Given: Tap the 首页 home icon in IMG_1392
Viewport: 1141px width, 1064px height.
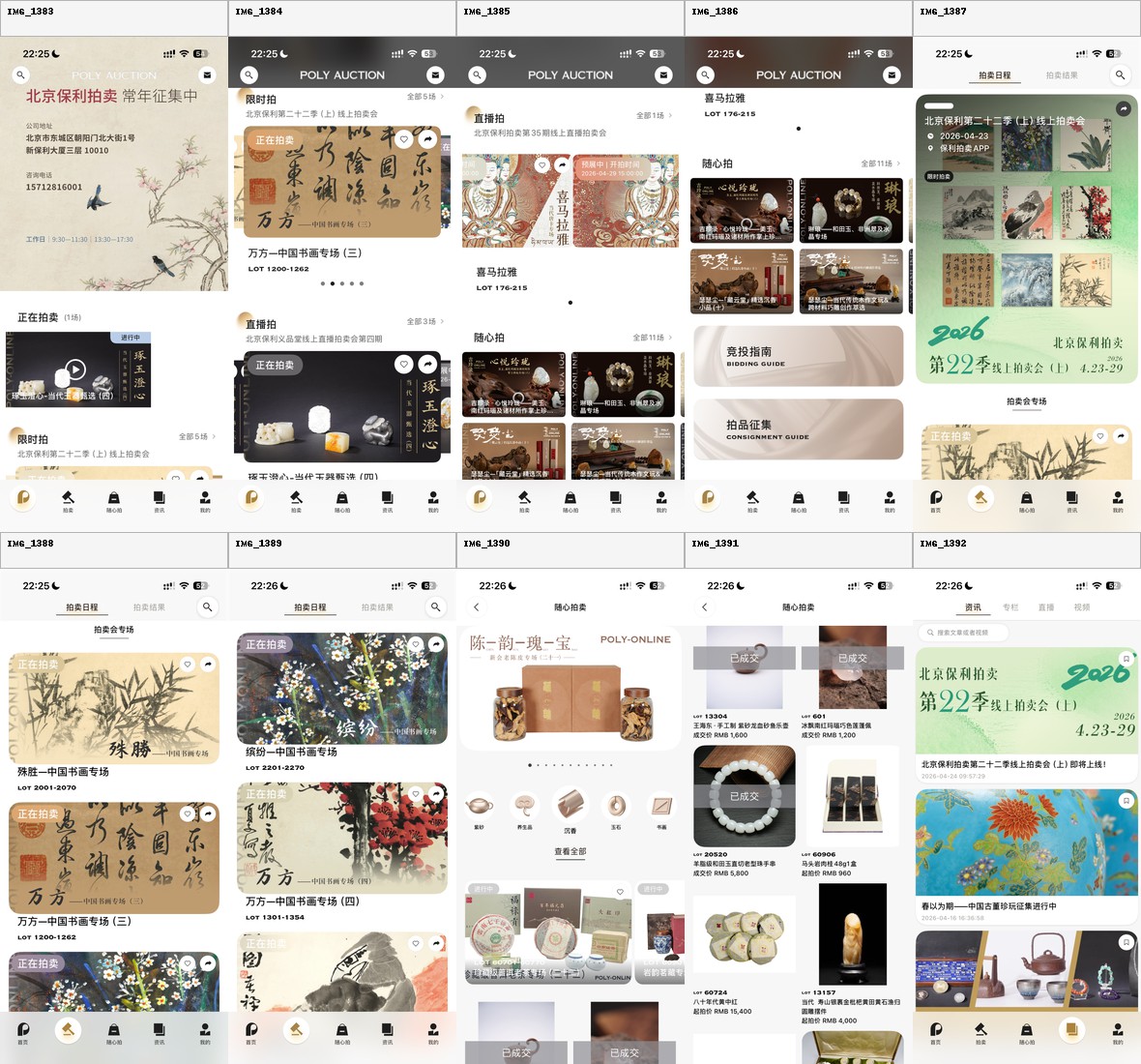Looking at the screenshot, I should coord(935,1031).
